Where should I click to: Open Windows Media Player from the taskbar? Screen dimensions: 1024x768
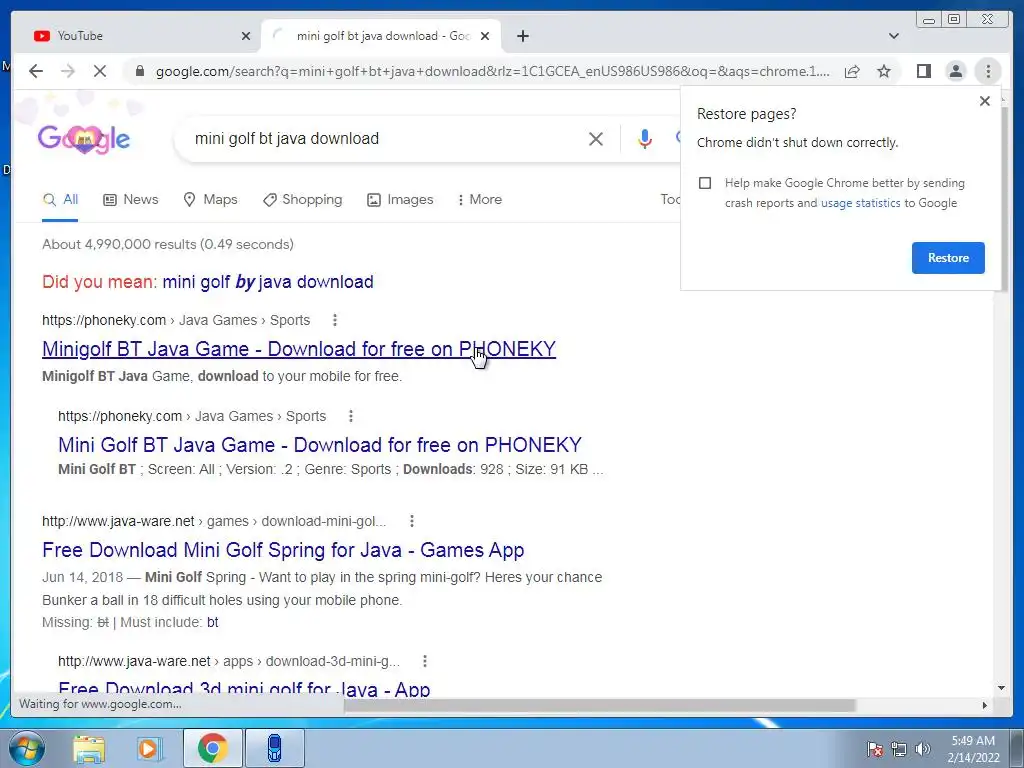(150, 748)
